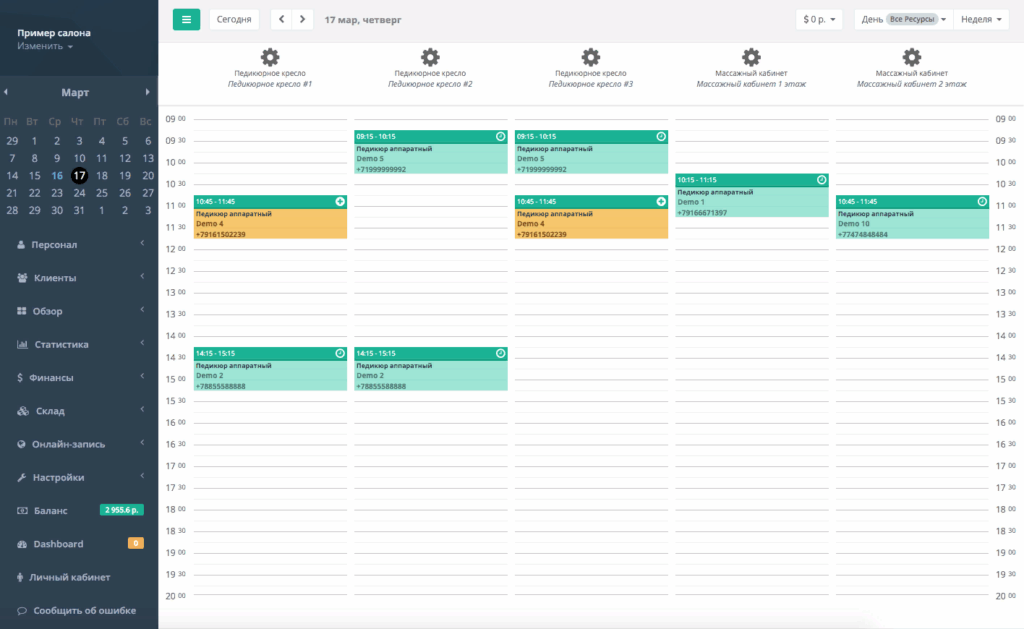Expand the Персонал menu chevron
This screenshot has width=1024, height=629.
coord(142,243)
